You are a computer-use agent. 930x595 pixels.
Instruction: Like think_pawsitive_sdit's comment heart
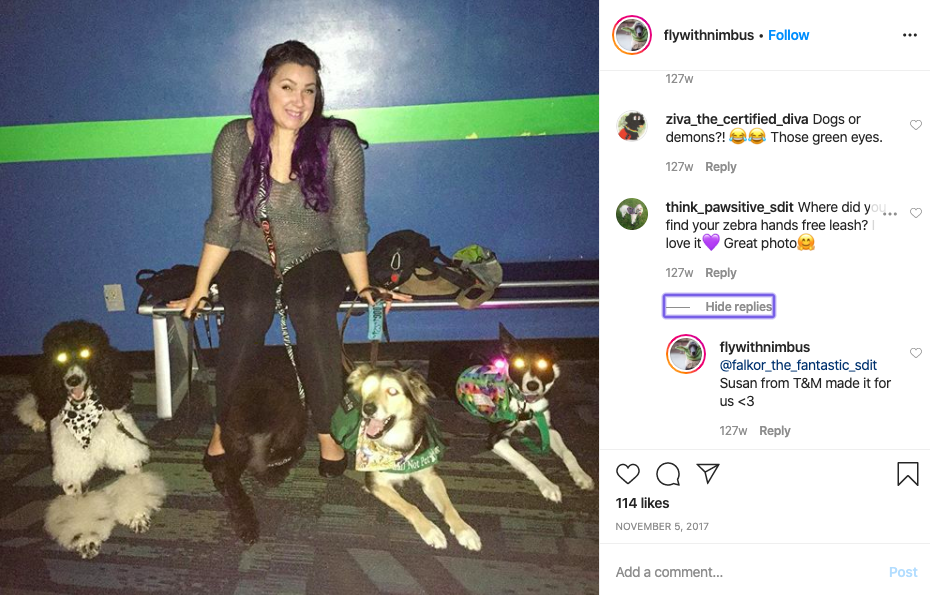point(916,213)
